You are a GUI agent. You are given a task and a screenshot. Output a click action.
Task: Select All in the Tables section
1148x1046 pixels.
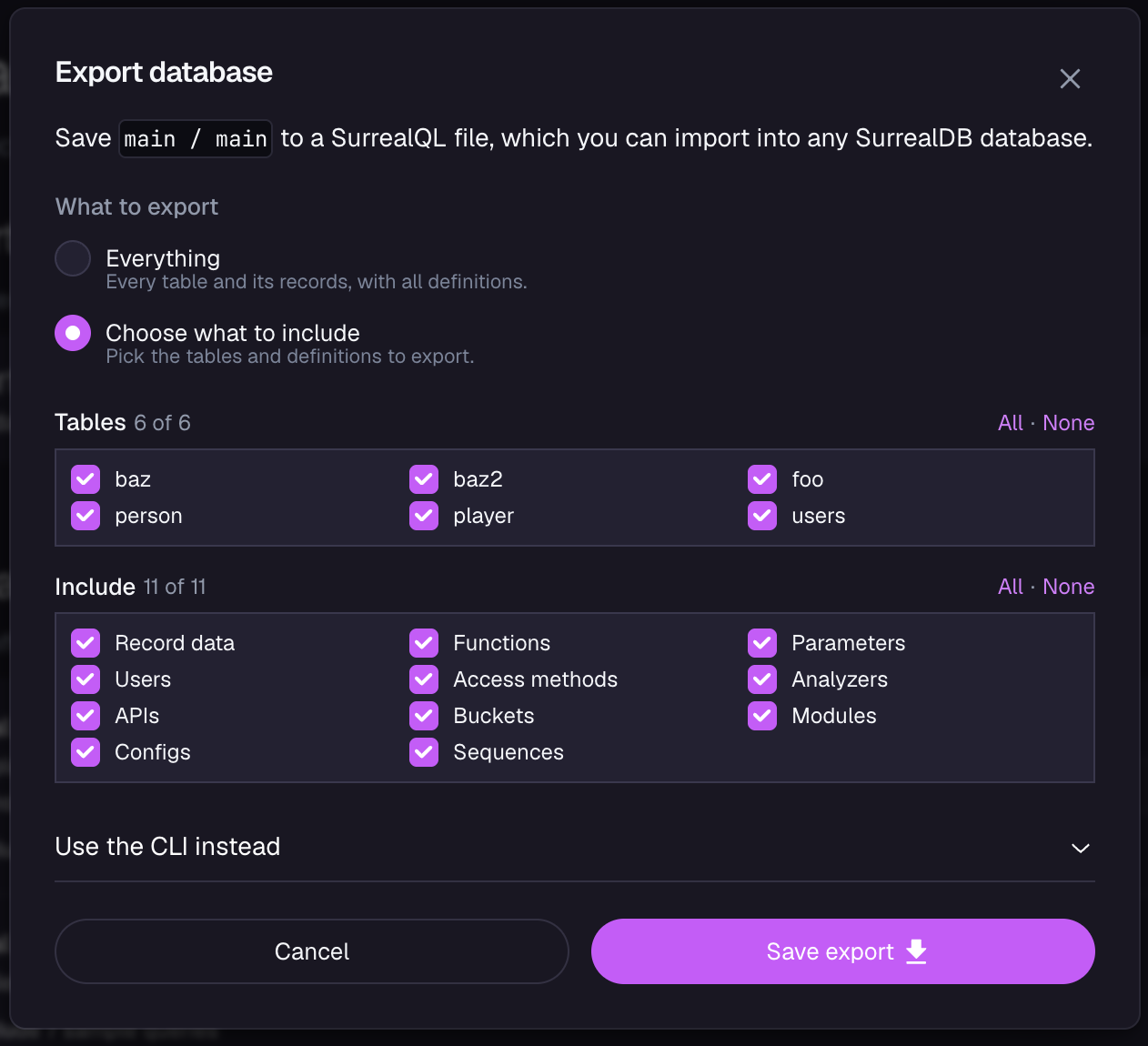point(1011,423)
